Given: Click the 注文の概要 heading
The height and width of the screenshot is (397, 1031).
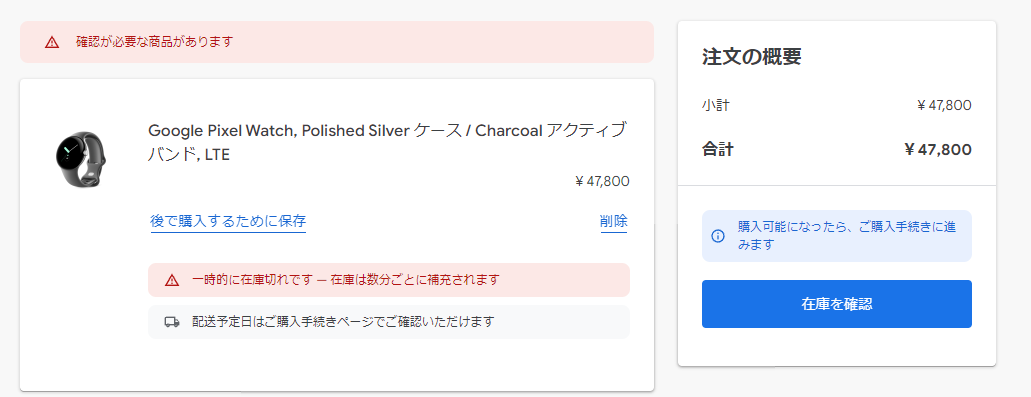Looking at the screenshot, I should pyautogui.click(x=752, y=57).
